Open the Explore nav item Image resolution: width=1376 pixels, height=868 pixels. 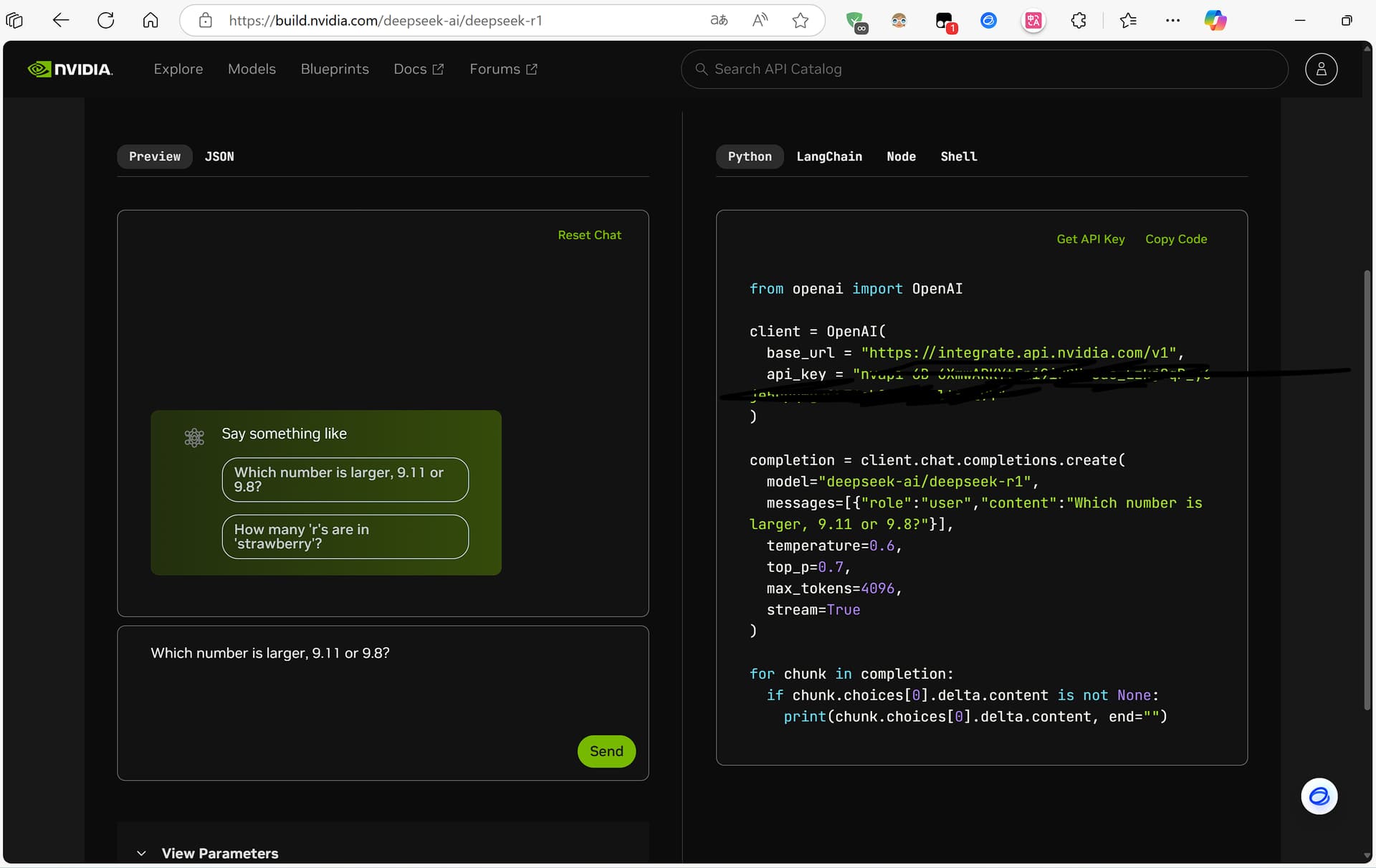[x=178, y=69]
